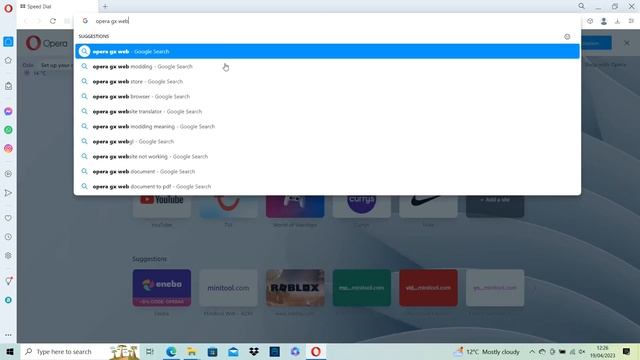Open the weather widget '12°C Mostly cloudy'

point(487,351)
